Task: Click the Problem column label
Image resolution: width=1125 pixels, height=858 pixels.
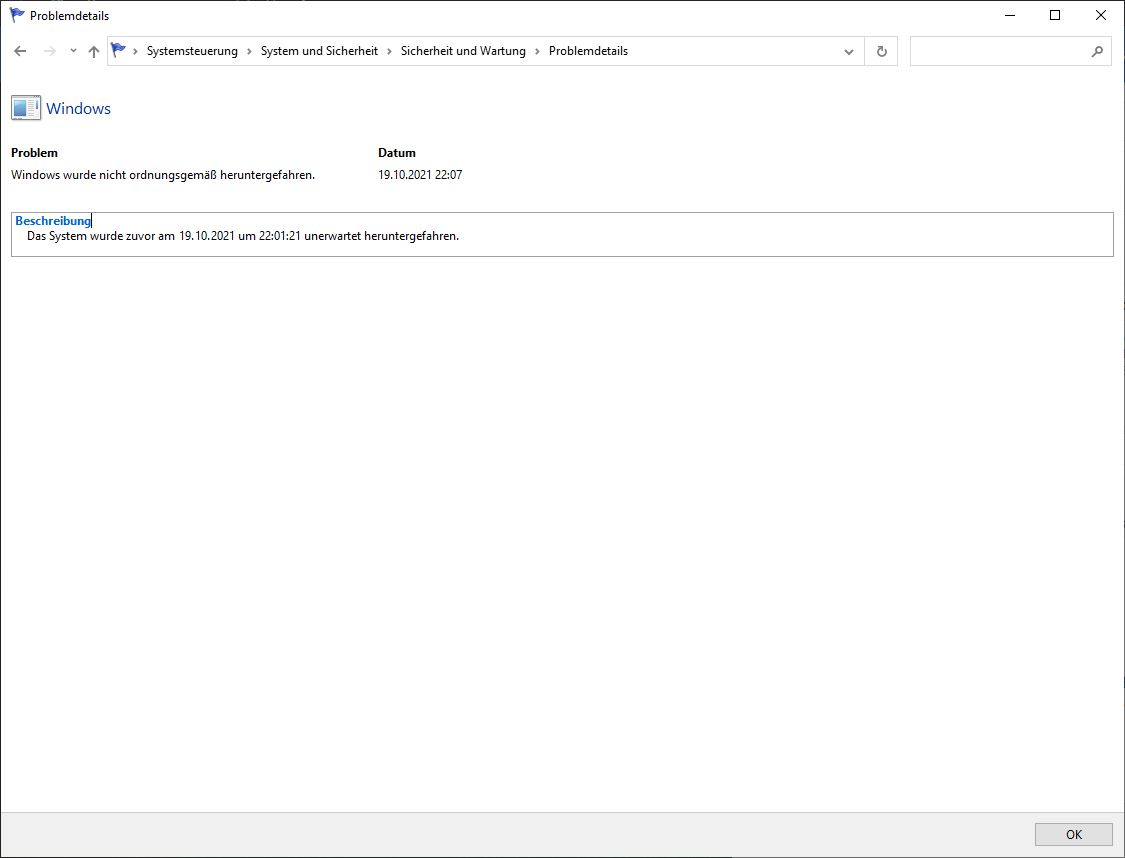Action: pyautogui.click(x=34, y=153)
